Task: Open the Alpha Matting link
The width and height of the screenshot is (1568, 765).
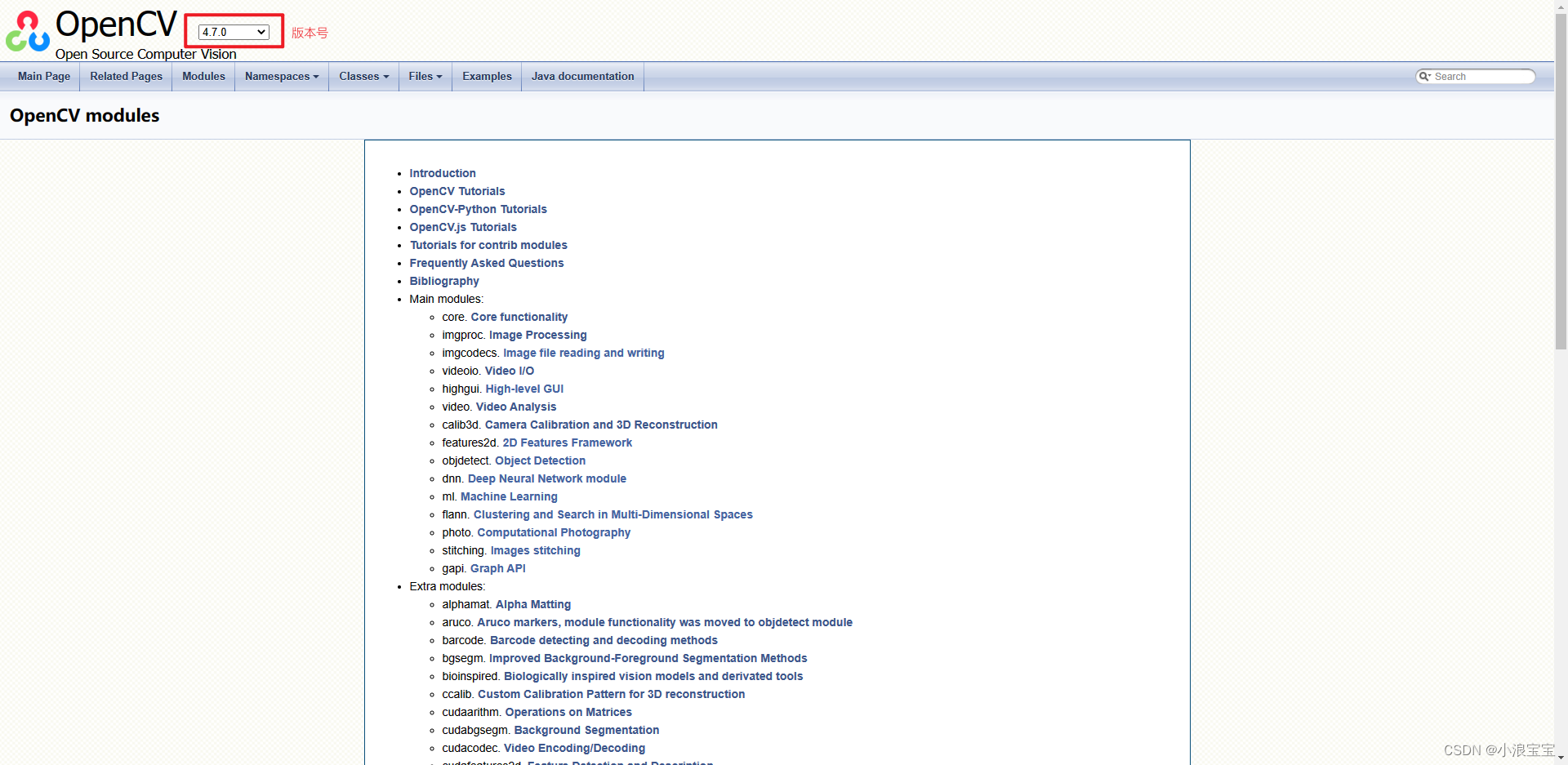Action: click(533, 604)
